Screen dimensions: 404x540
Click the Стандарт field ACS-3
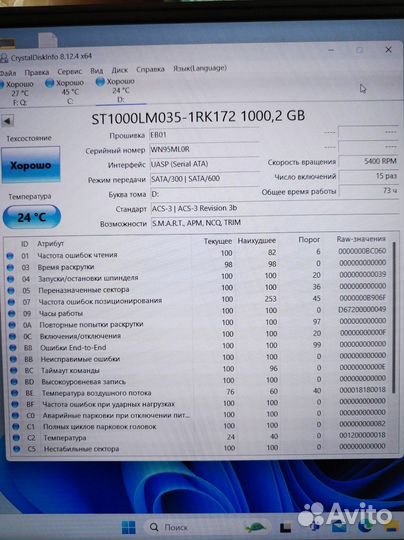pos(275,208)
